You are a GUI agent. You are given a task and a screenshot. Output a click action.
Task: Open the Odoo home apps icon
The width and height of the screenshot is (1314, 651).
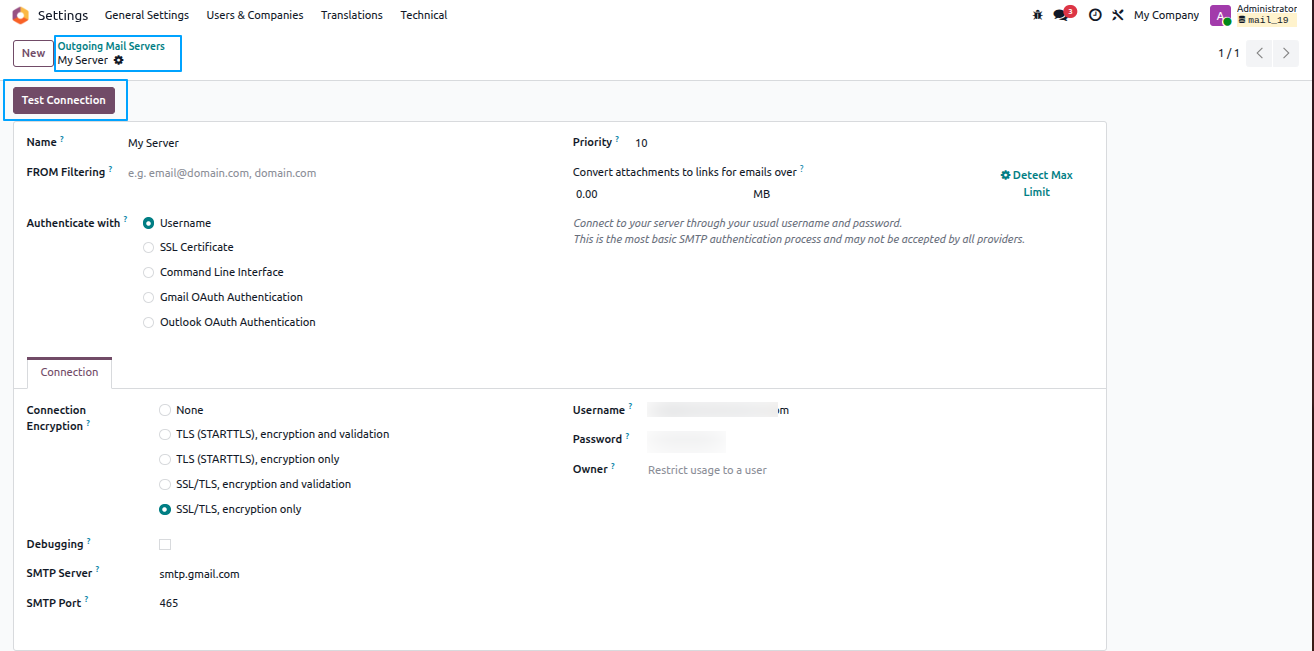[20, 15]
